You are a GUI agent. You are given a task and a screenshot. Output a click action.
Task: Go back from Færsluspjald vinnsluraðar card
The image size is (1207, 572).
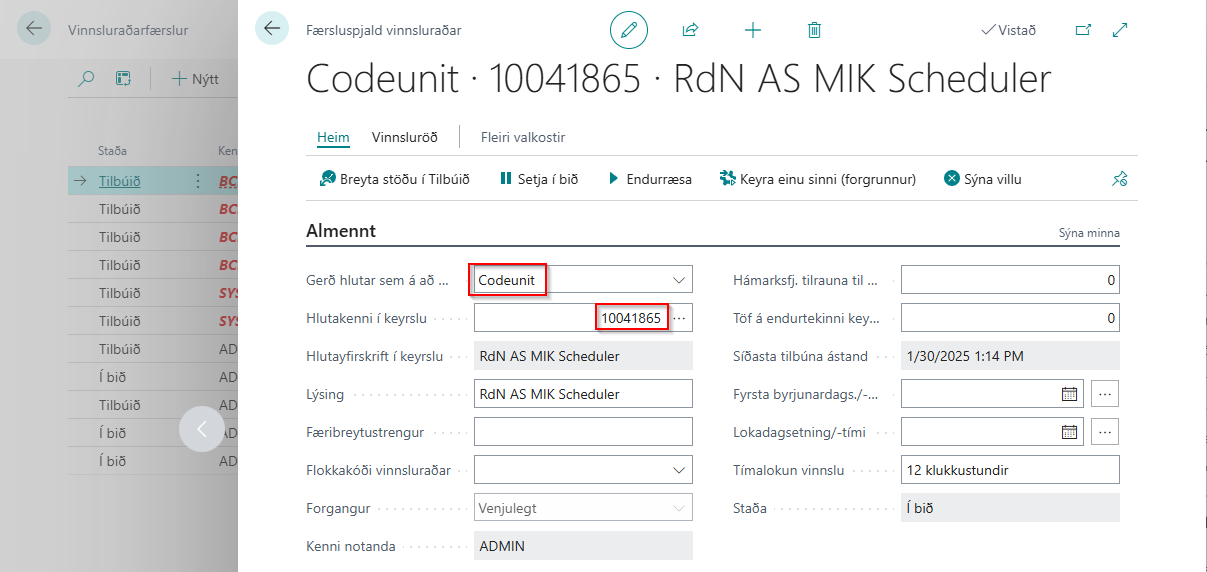pos(272,29)
